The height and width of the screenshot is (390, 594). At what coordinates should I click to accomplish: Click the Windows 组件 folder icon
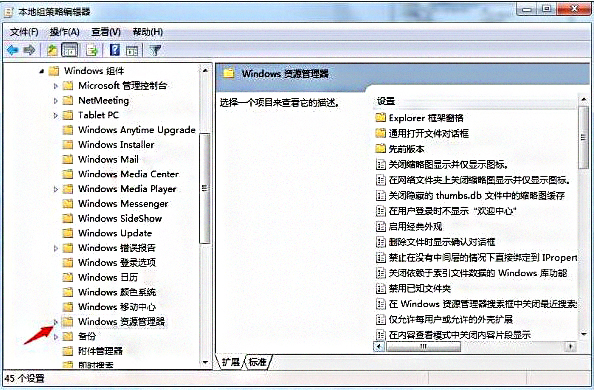[54, 71]
